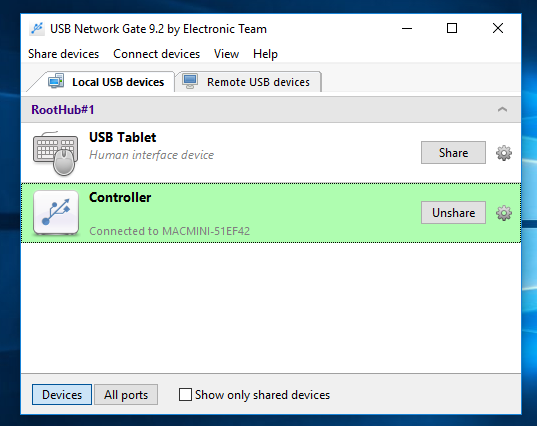Open settings gear for USB Tablet

tap(504, 153)
